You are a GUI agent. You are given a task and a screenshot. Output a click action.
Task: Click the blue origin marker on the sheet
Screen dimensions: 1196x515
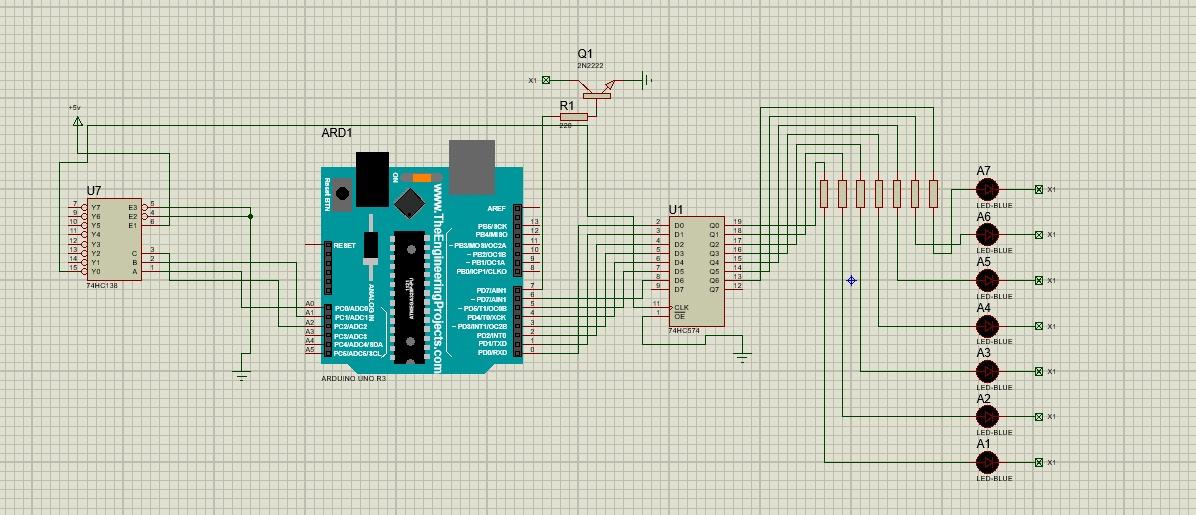pos(851,280)
